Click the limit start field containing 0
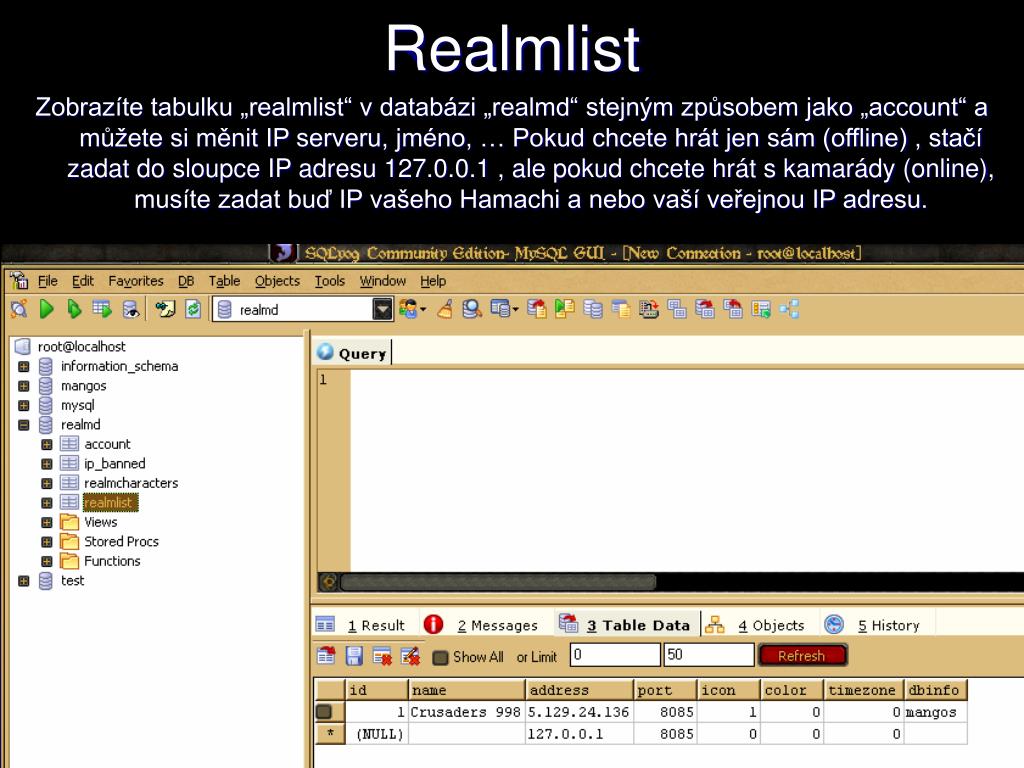Screen dimensions: 1024x768 click(615, 654)
